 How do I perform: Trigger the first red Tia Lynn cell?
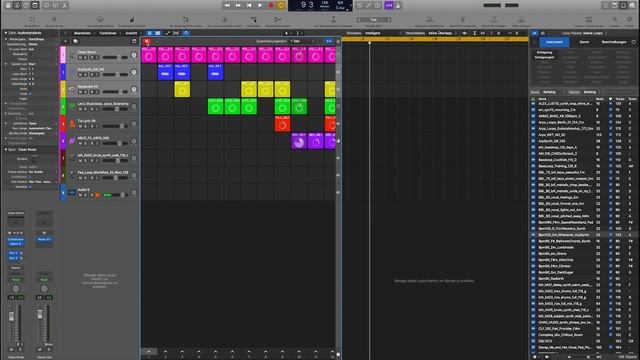[282, 124]
